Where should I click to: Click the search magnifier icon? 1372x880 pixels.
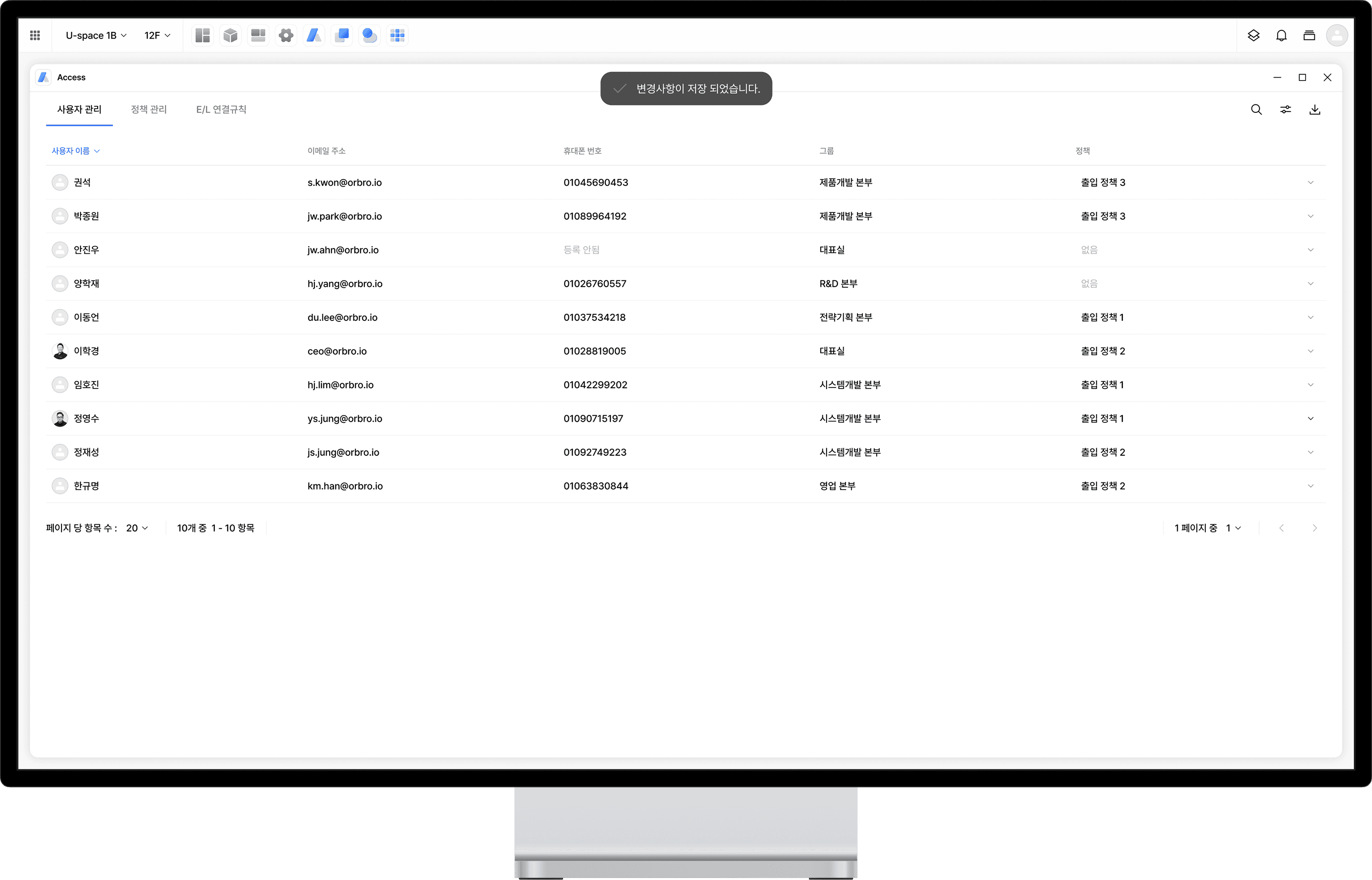click(x=1256, y=110)
